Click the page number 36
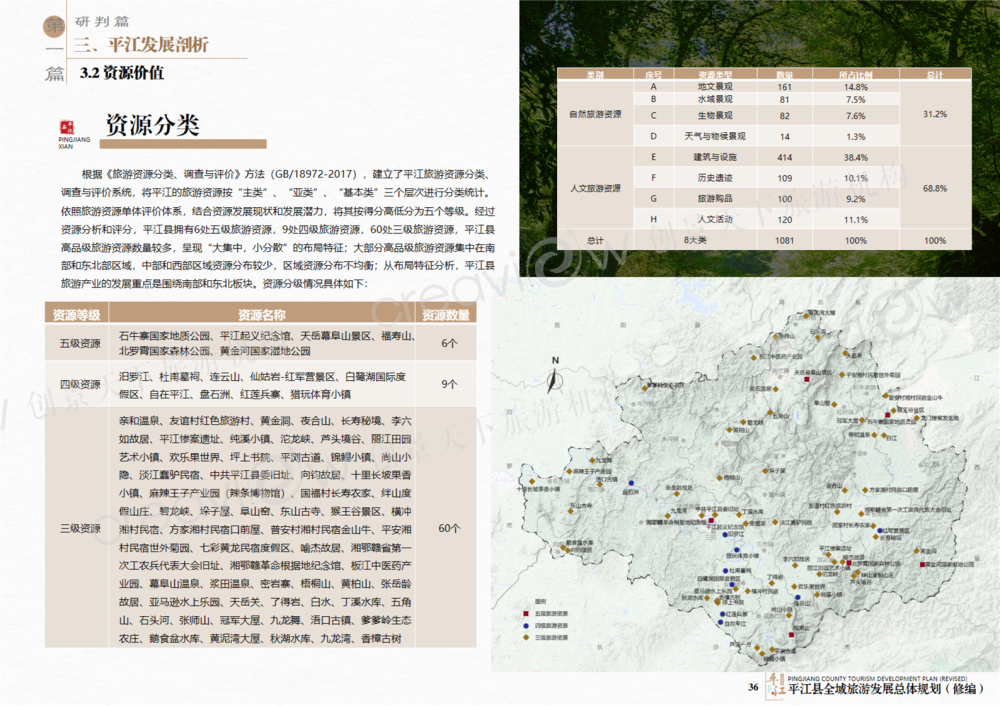Screen dimensions: 1000x706 (753, 687)
